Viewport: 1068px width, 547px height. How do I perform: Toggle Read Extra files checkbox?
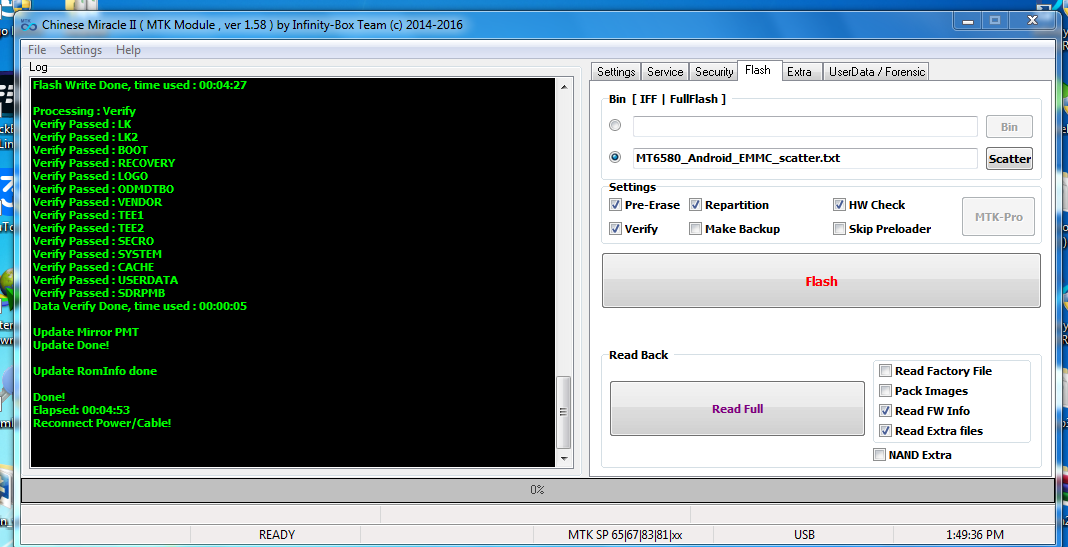click(x=885, y=431)
